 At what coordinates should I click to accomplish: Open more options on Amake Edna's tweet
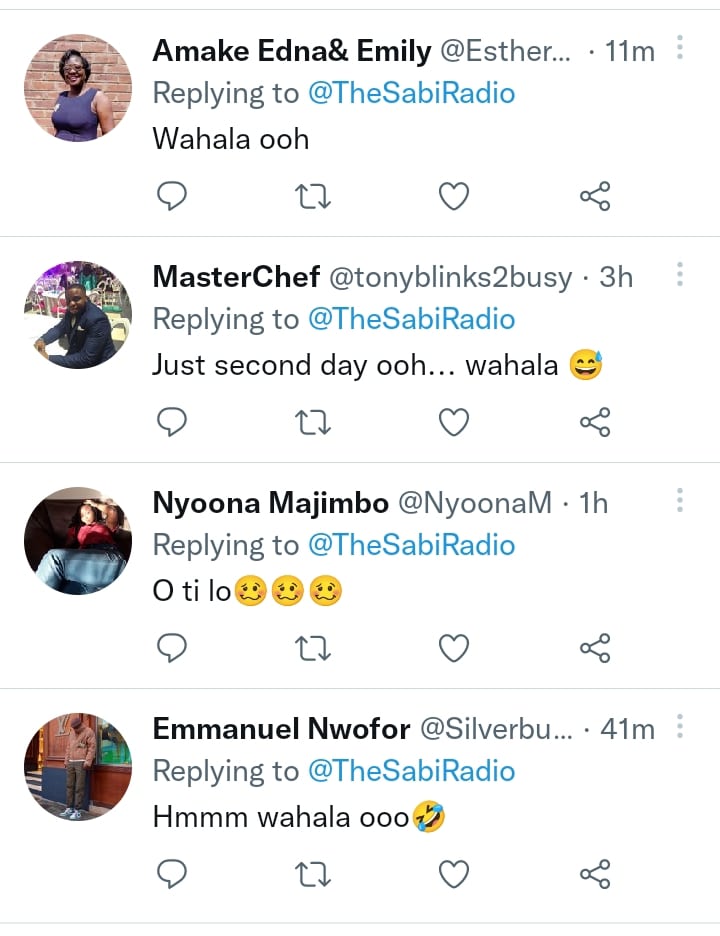[680, 48]
